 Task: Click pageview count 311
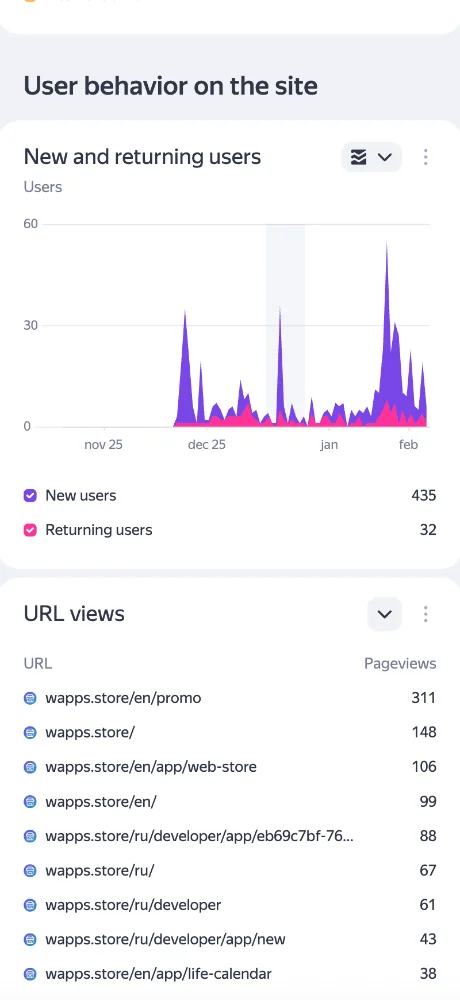424,698
